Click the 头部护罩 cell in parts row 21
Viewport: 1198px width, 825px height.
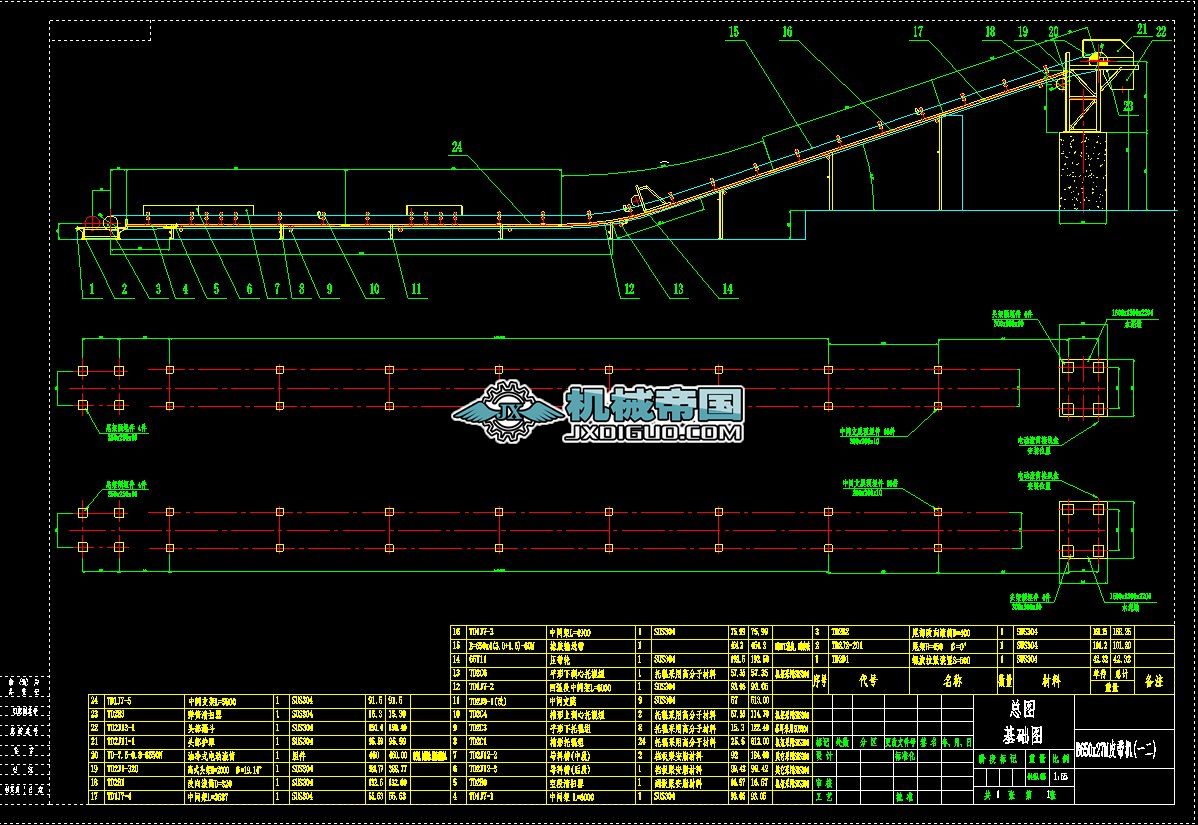[x=202, y=742]
